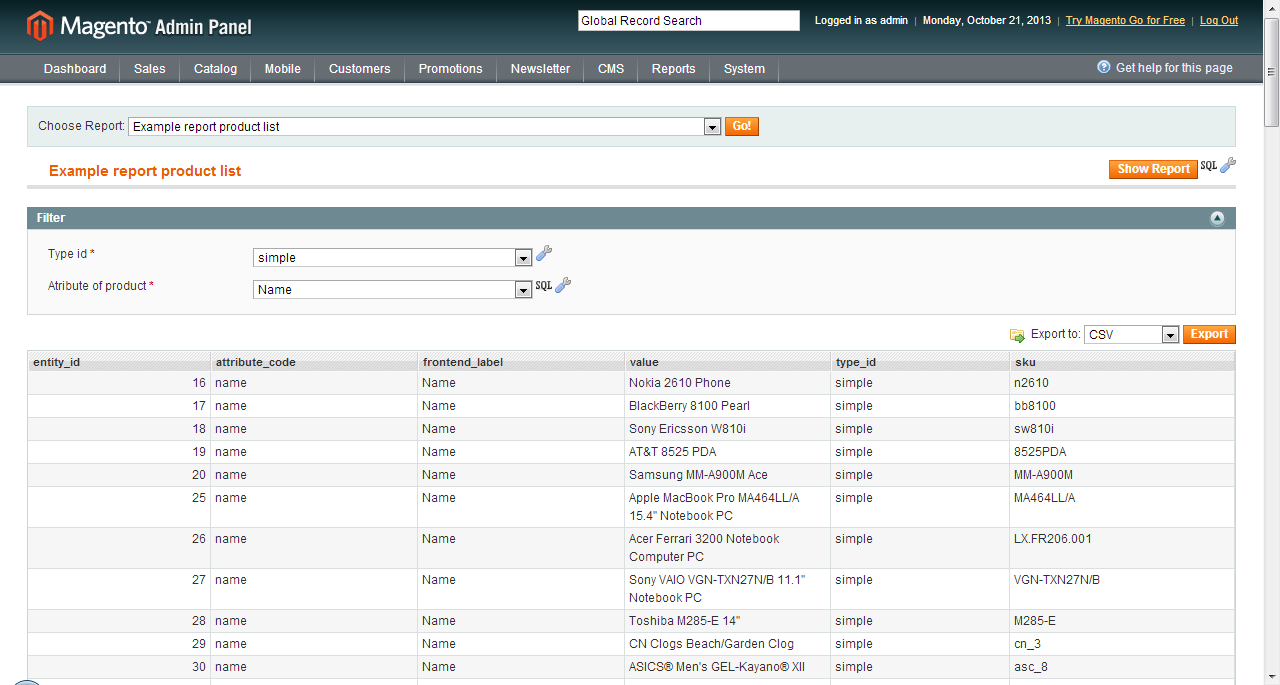Click the sku cell asc_8
This screenshot has width=1280, height=685.
click(1122, 667)
